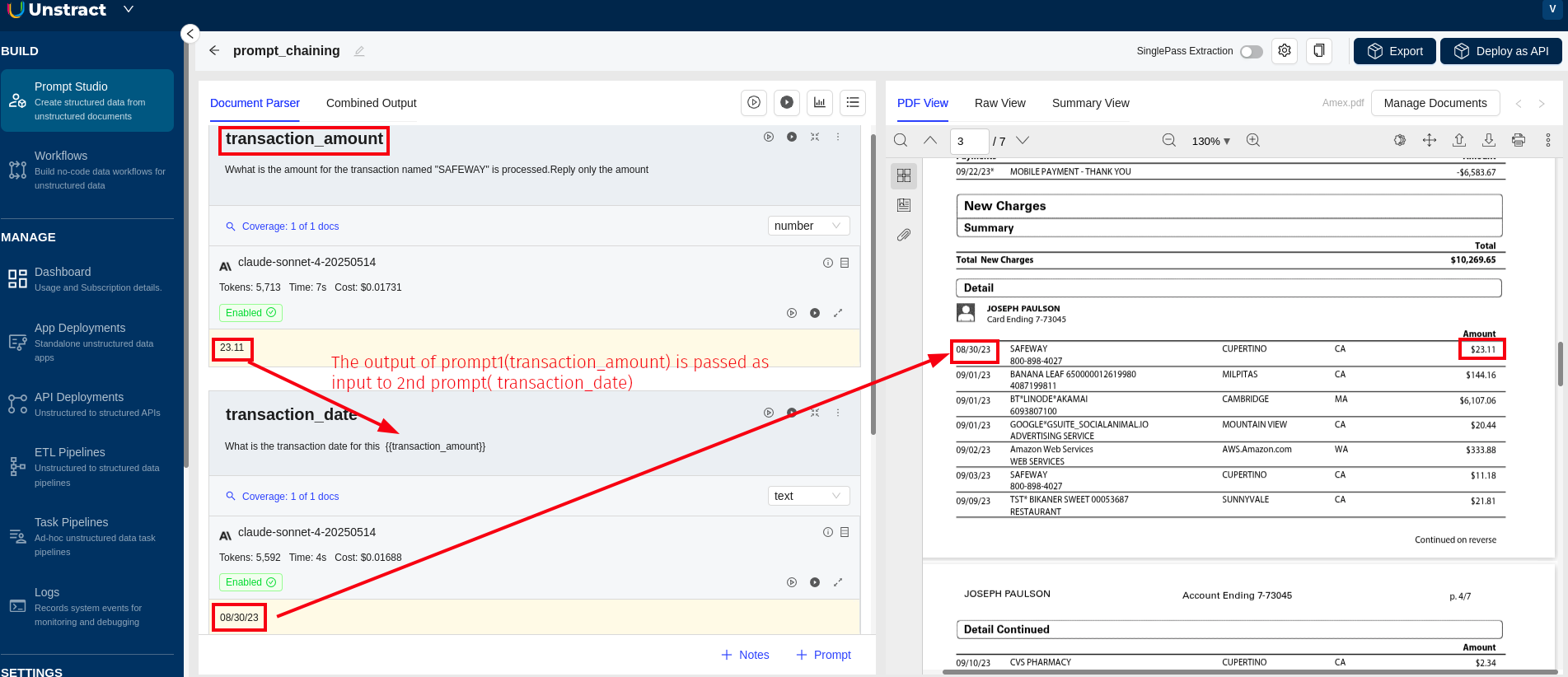1568x677 pixels.
Task: Add a new Notes card
Action: coord(745,655)
